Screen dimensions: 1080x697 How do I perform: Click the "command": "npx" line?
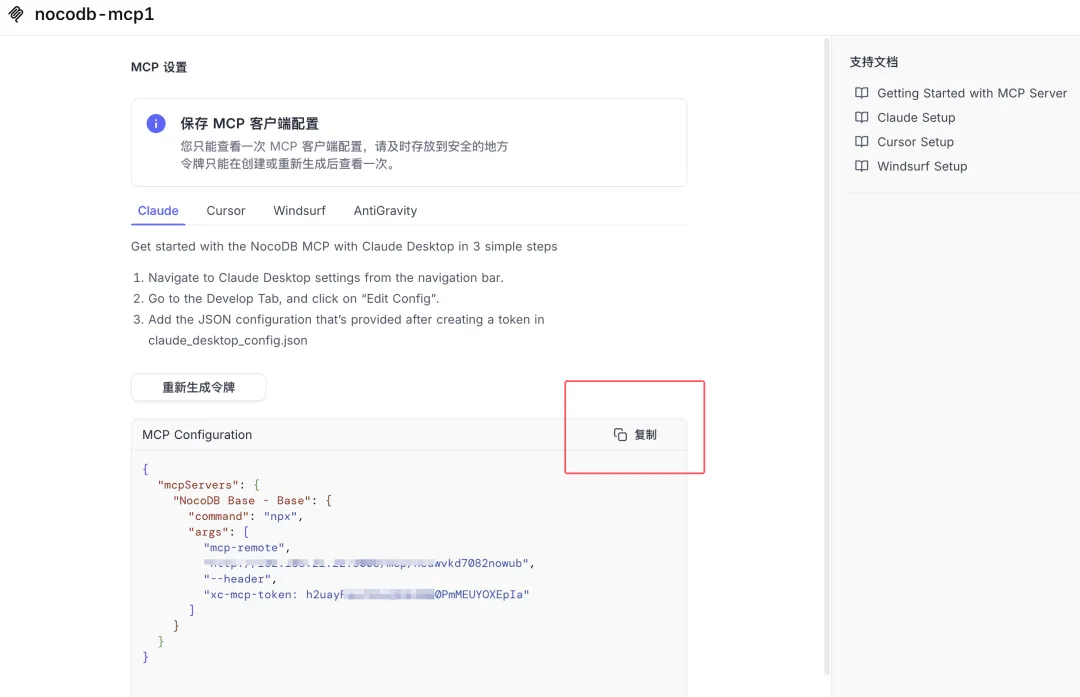click(245, 517)
